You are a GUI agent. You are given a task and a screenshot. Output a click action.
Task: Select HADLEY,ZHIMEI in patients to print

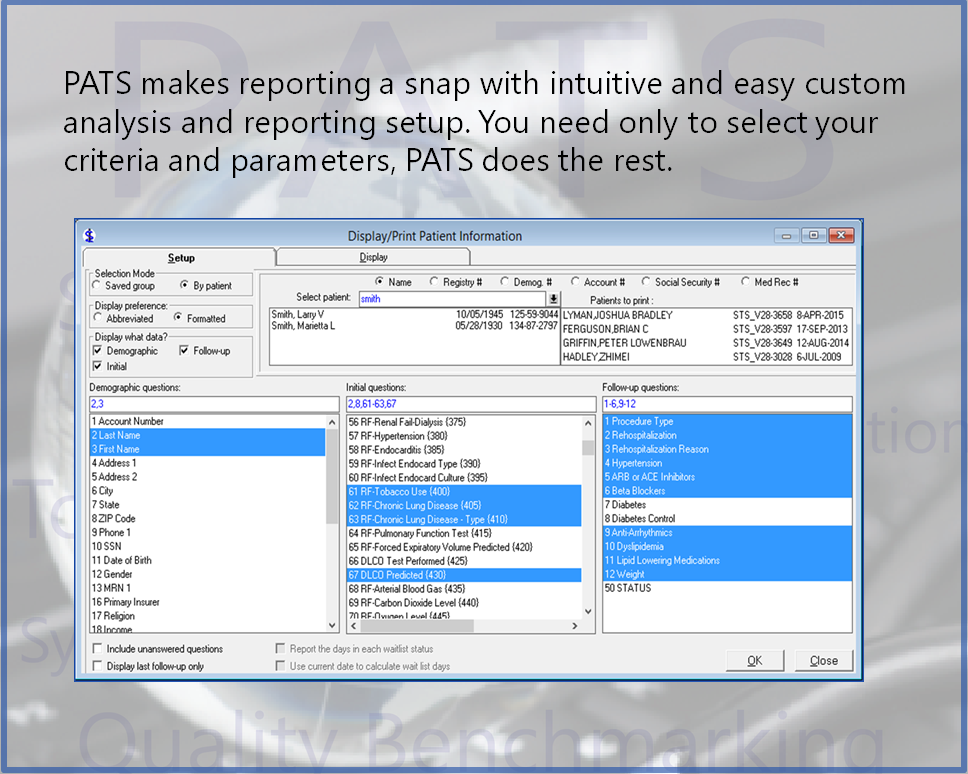(x=706, y=357)
